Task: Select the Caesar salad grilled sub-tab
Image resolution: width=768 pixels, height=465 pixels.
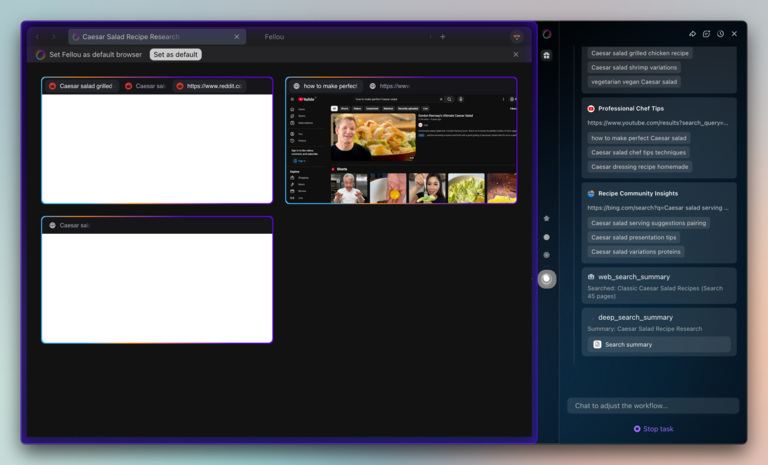Action: 82,86
